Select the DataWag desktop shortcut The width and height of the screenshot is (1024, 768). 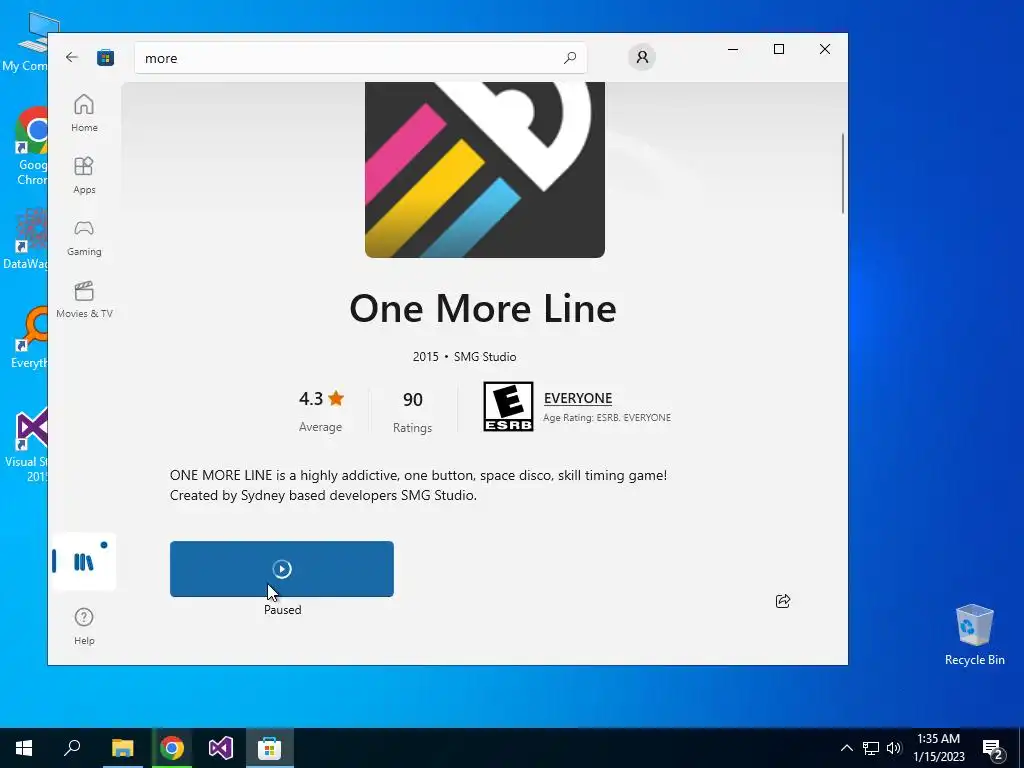26,239
